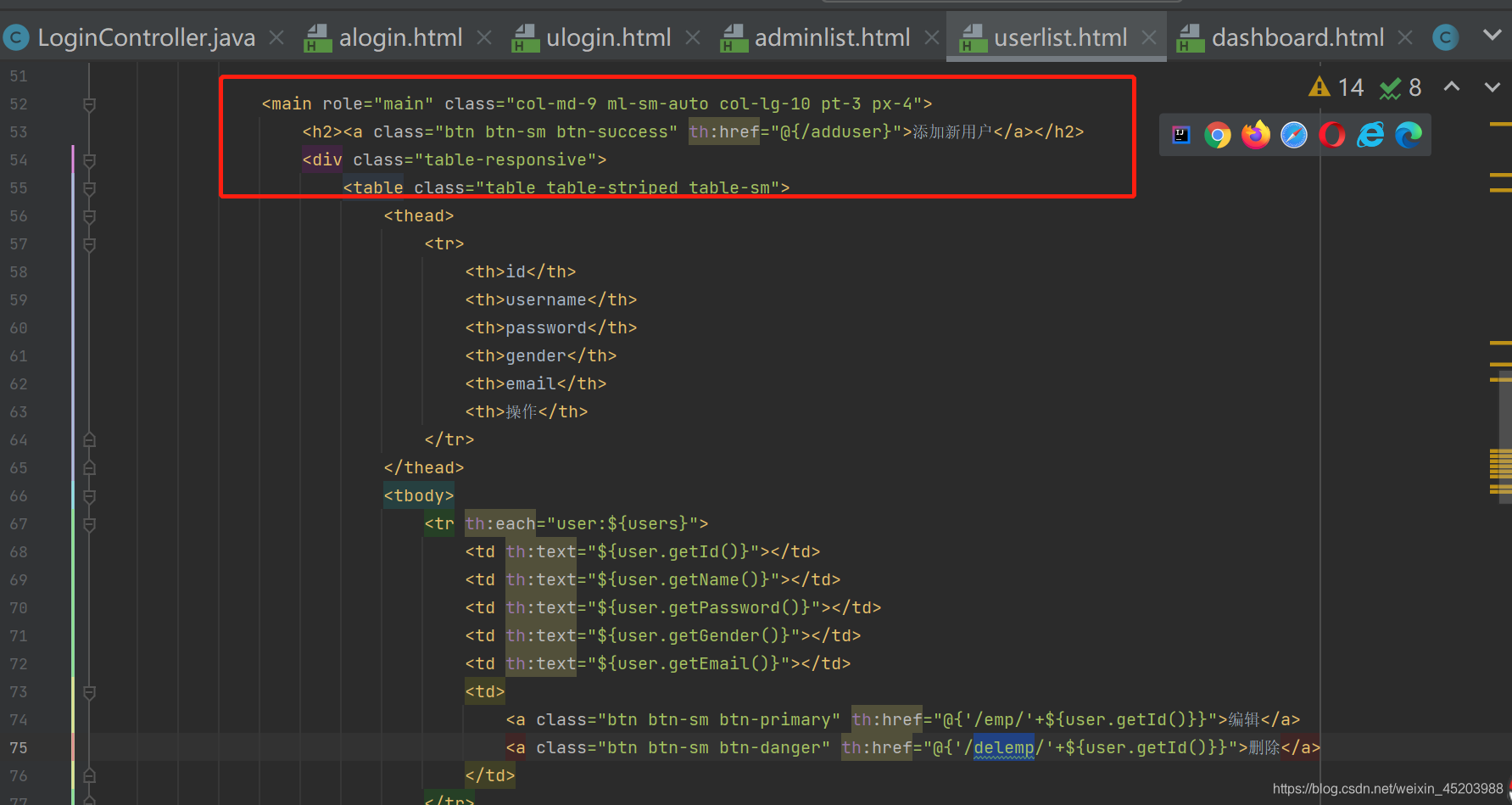The height and width of the screenshot is (805, 1512).
Task: Click fold end marker at line 65
Action: tap(89, 467)
